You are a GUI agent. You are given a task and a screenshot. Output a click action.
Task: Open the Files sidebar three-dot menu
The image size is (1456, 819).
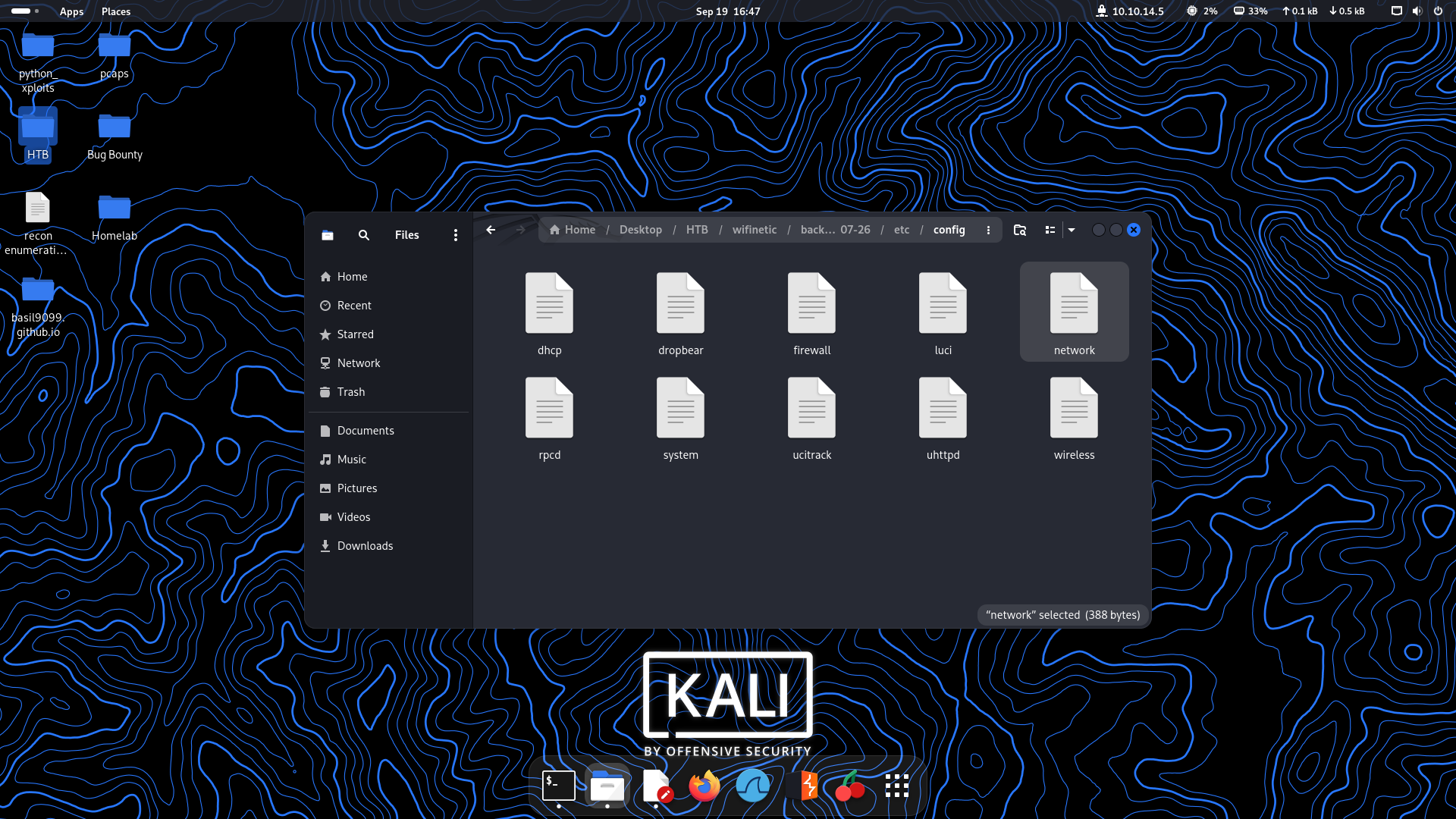coord(456,235)
